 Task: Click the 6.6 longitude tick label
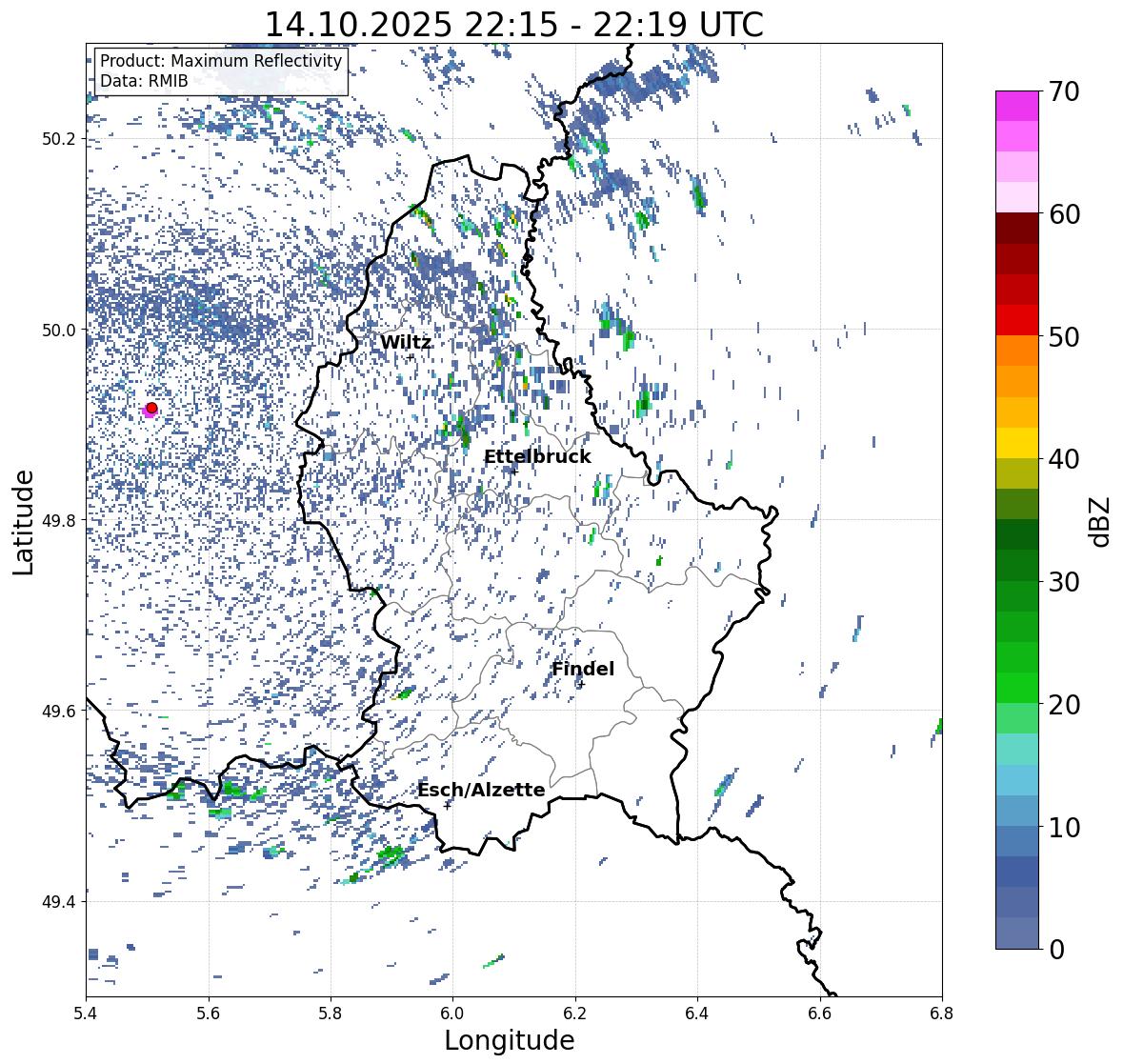click(x=820, y=1013)
